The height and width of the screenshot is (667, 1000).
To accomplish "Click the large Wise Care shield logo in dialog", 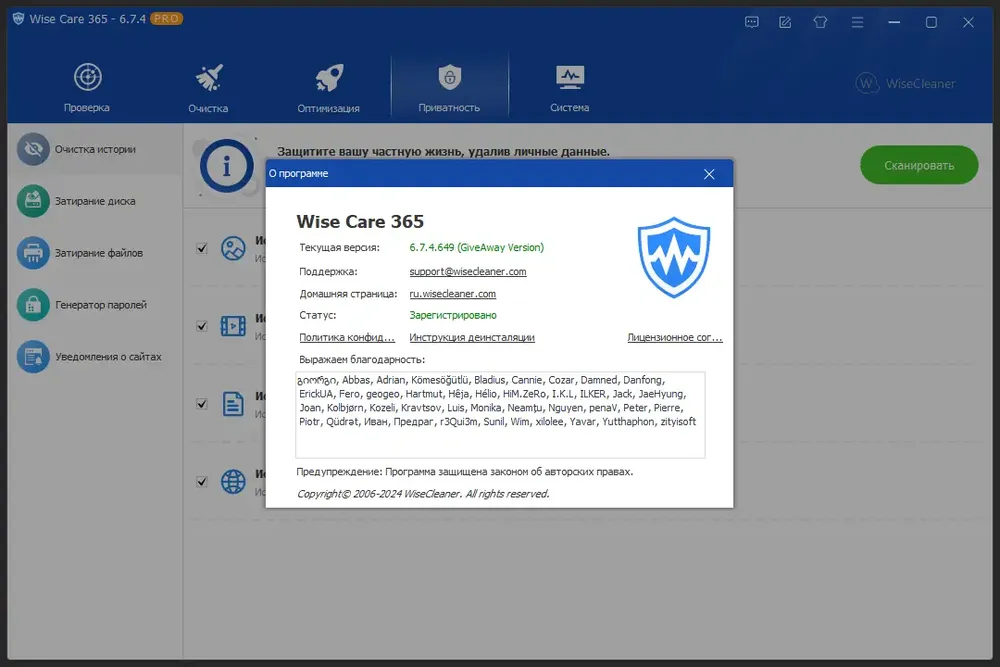I will (x=673, y=258).
